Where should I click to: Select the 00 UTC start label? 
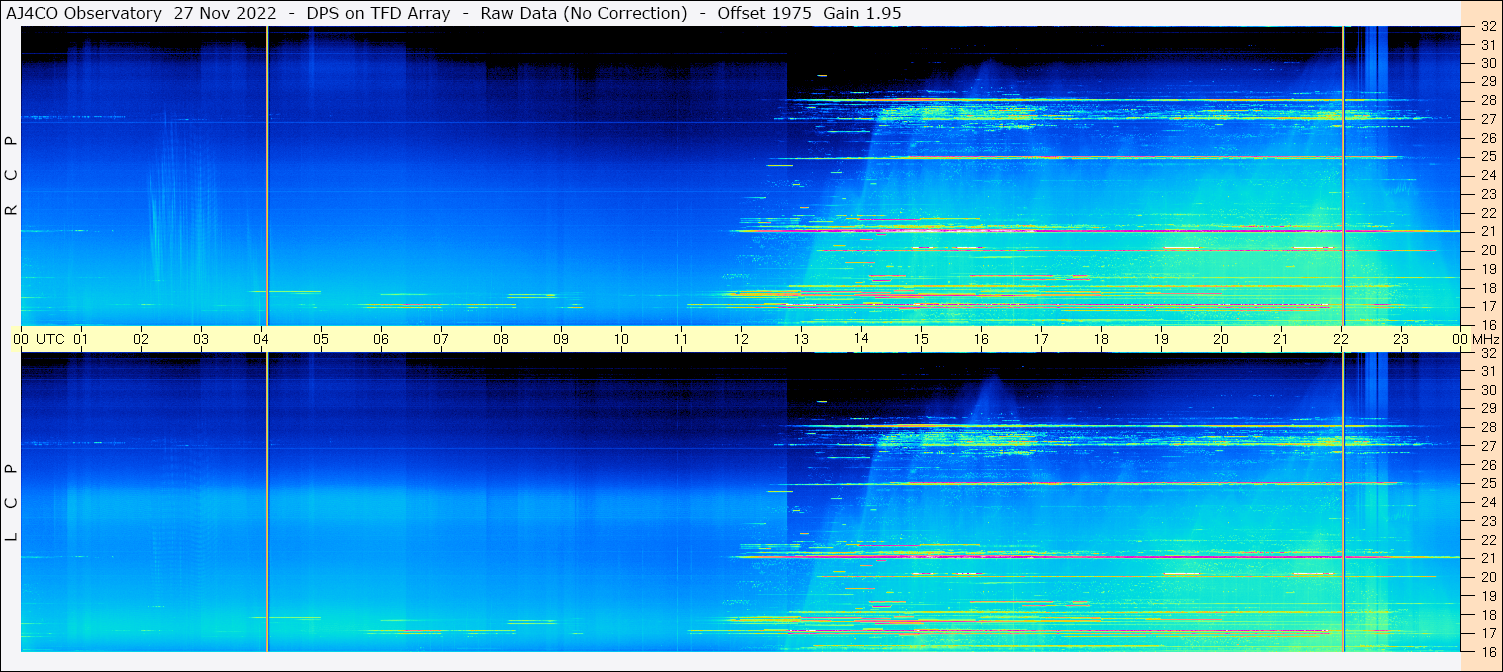[38, 339]
